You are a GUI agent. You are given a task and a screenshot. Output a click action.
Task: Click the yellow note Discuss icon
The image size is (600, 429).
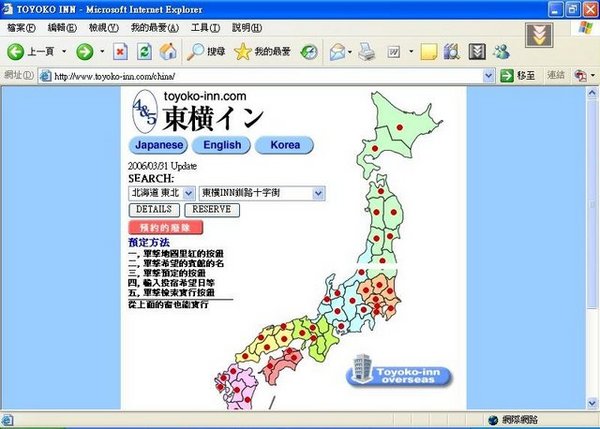click(x=429, y=52)
